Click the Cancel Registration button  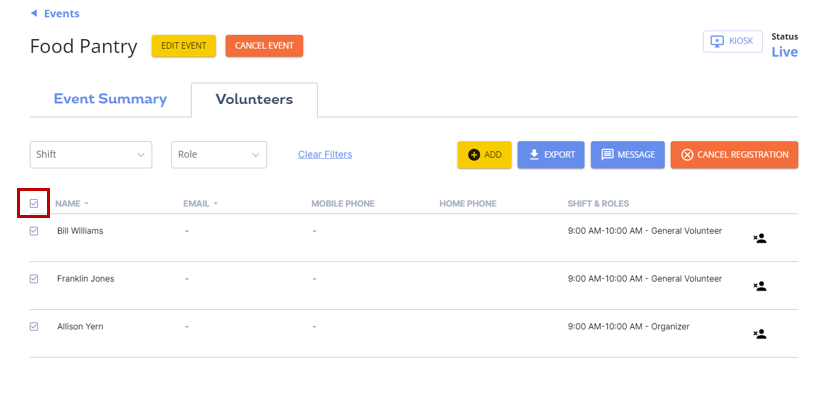pyautogui.click(x=734, y=155)
